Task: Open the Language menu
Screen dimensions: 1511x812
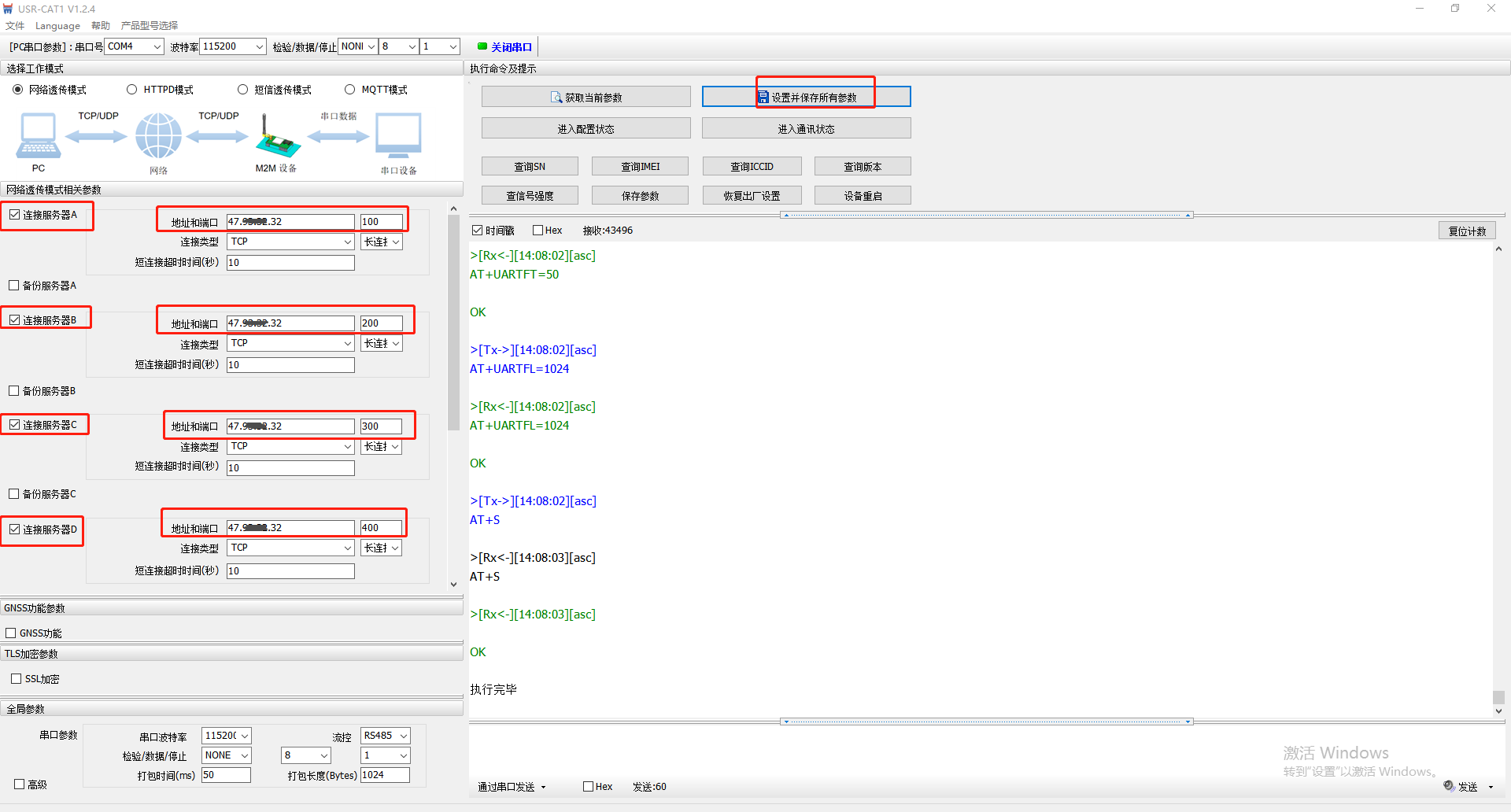Action: (57, 26)
